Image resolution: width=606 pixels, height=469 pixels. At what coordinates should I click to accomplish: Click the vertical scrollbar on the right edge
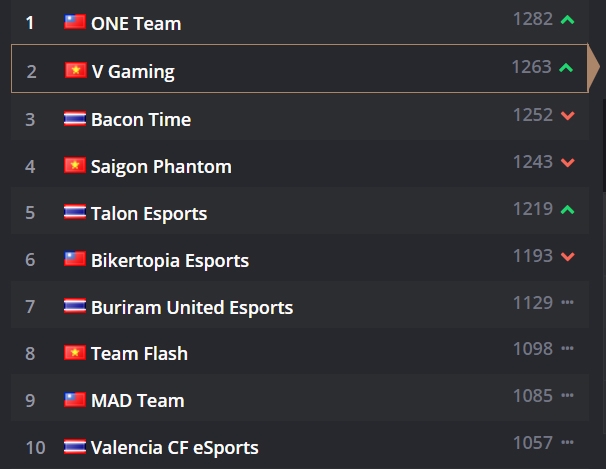pyautogui.click(x=604, y=144)
